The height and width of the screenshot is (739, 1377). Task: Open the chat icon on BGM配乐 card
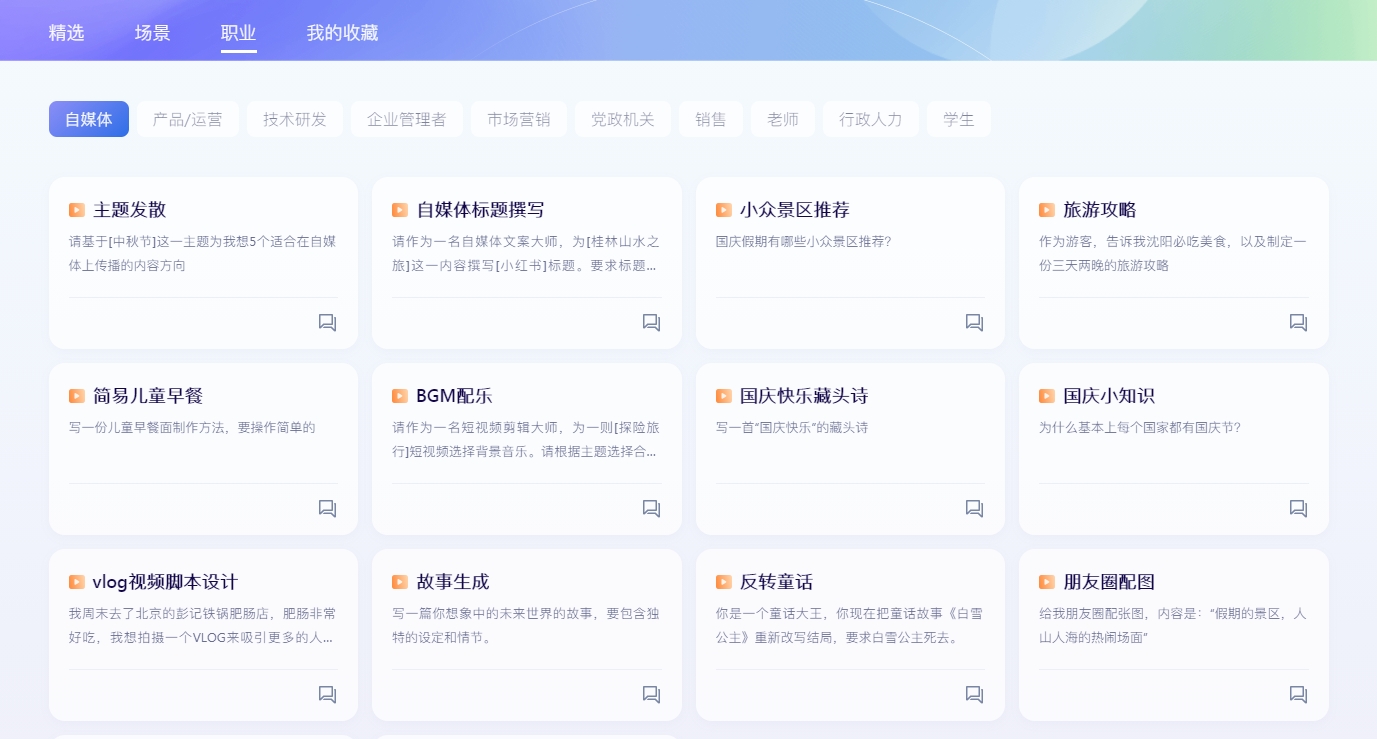click(x=650, y=508)
